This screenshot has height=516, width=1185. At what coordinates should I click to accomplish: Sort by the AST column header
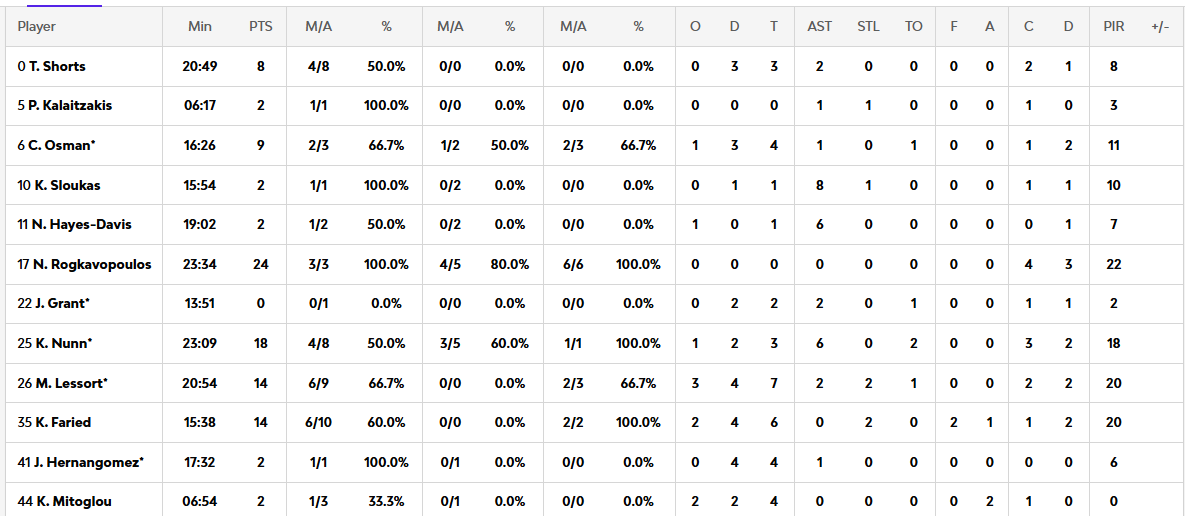tap(819, 26)
